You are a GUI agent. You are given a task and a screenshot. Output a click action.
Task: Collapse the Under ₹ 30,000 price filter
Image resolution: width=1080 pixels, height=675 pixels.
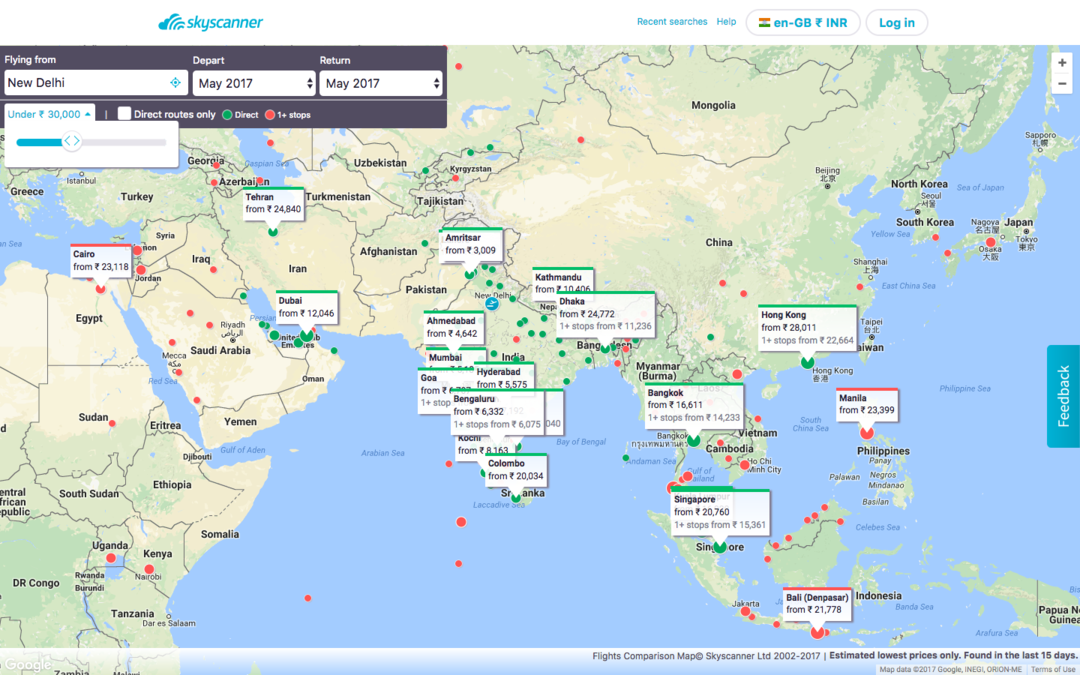(49, 115)
